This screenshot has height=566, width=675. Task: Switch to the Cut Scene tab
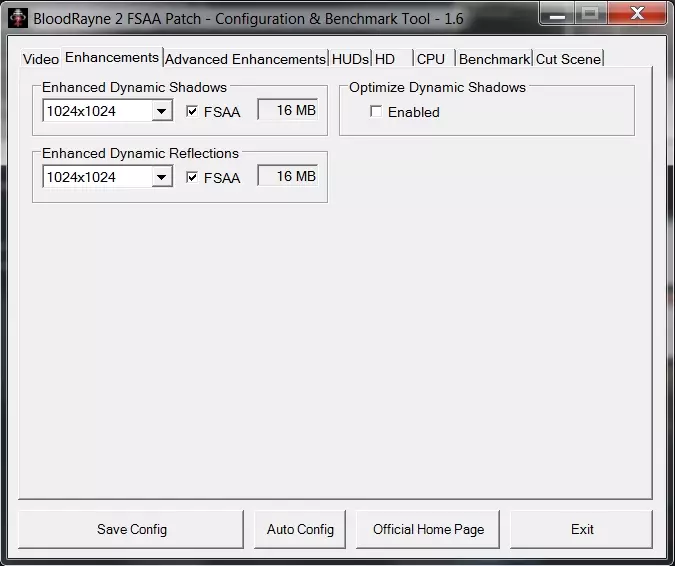click(x=568, y=59)
